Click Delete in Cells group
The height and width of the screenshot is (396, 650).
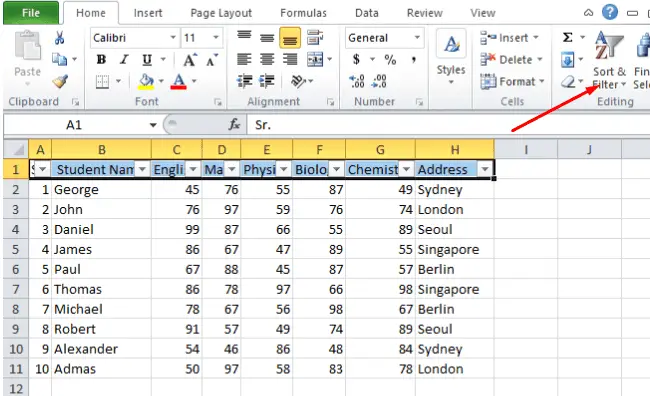coord(511,60)
